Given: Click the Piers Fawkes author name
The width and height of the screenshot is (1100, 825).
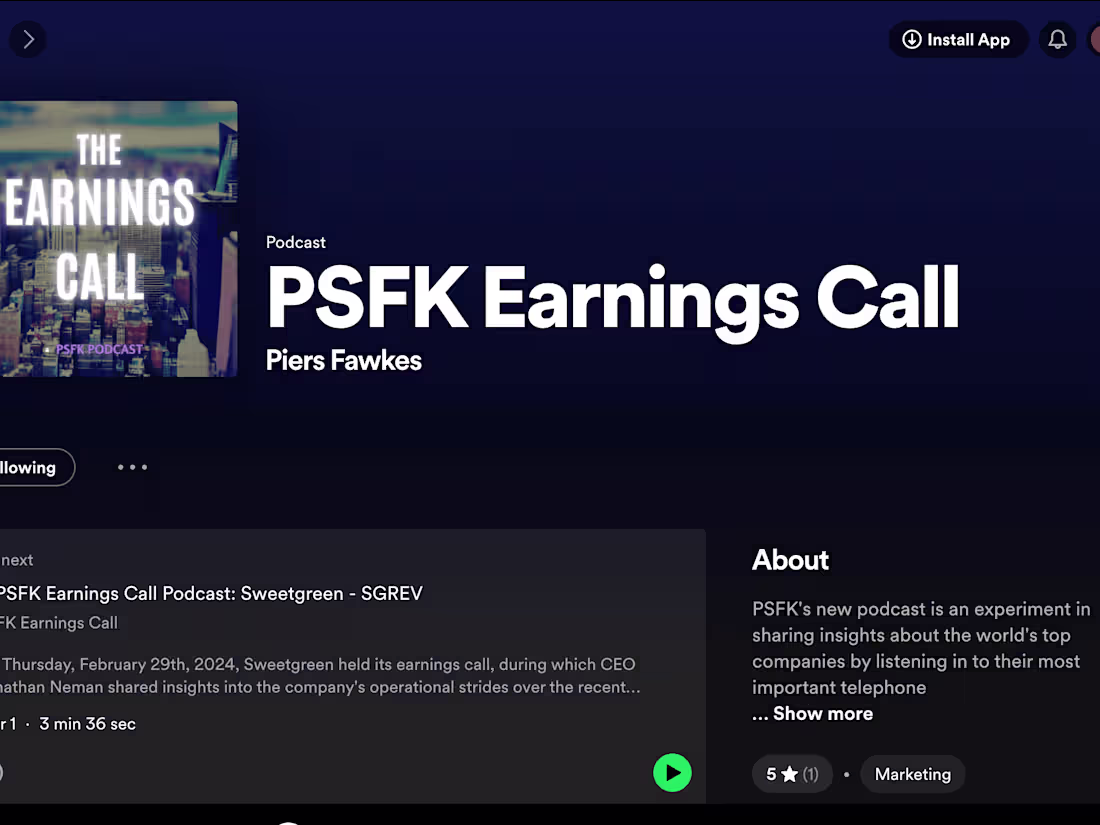Looking at the screenshot, I should point(344,361).
